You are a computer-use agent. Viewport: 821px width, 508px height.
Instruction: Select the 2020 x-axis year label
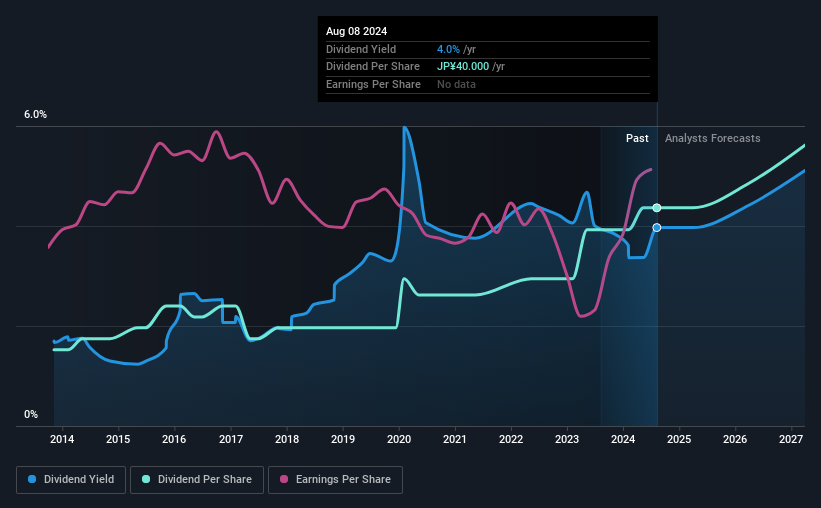(399, 439)
